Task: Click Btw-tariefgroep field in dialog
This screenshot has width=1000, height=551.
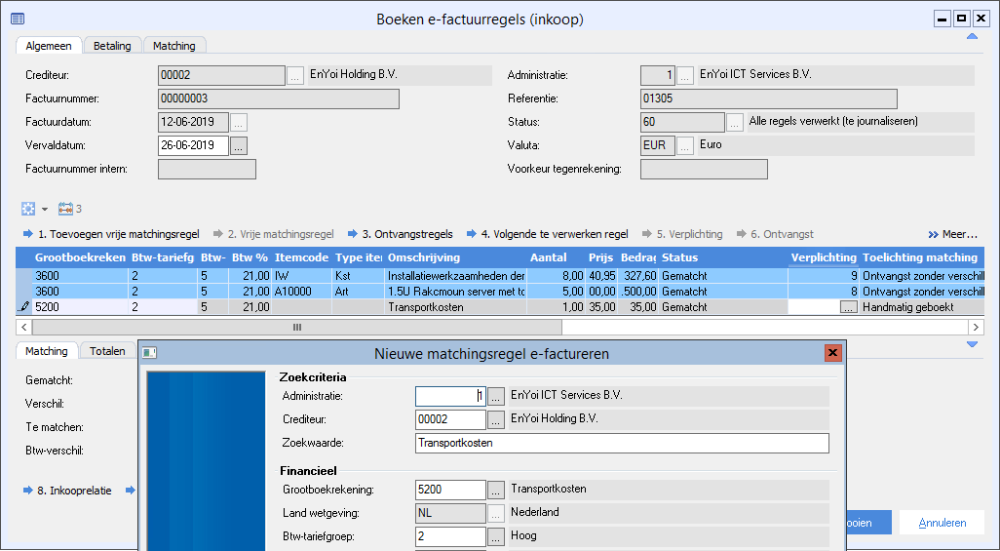Action: click(450, 537)
